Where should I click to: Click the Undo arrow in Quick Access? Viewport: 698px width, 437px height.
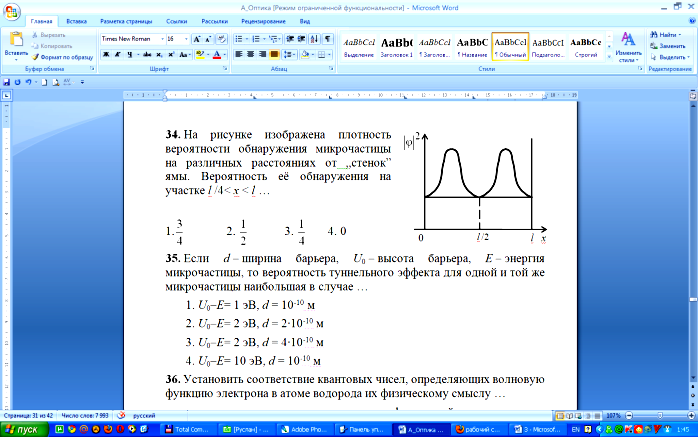point(28,82)
